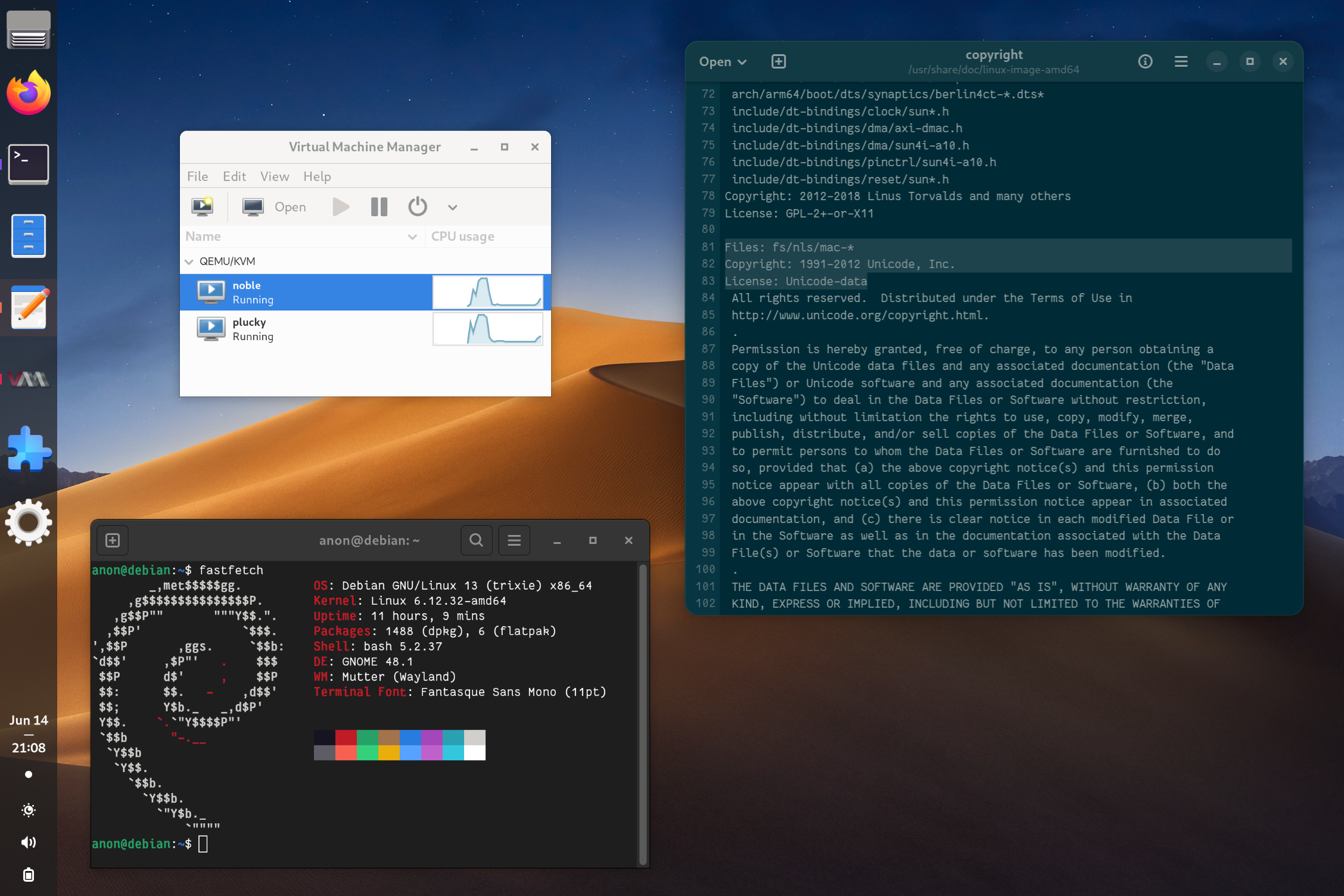
Task: Click the date and time clock in dock
Action: 29,734
